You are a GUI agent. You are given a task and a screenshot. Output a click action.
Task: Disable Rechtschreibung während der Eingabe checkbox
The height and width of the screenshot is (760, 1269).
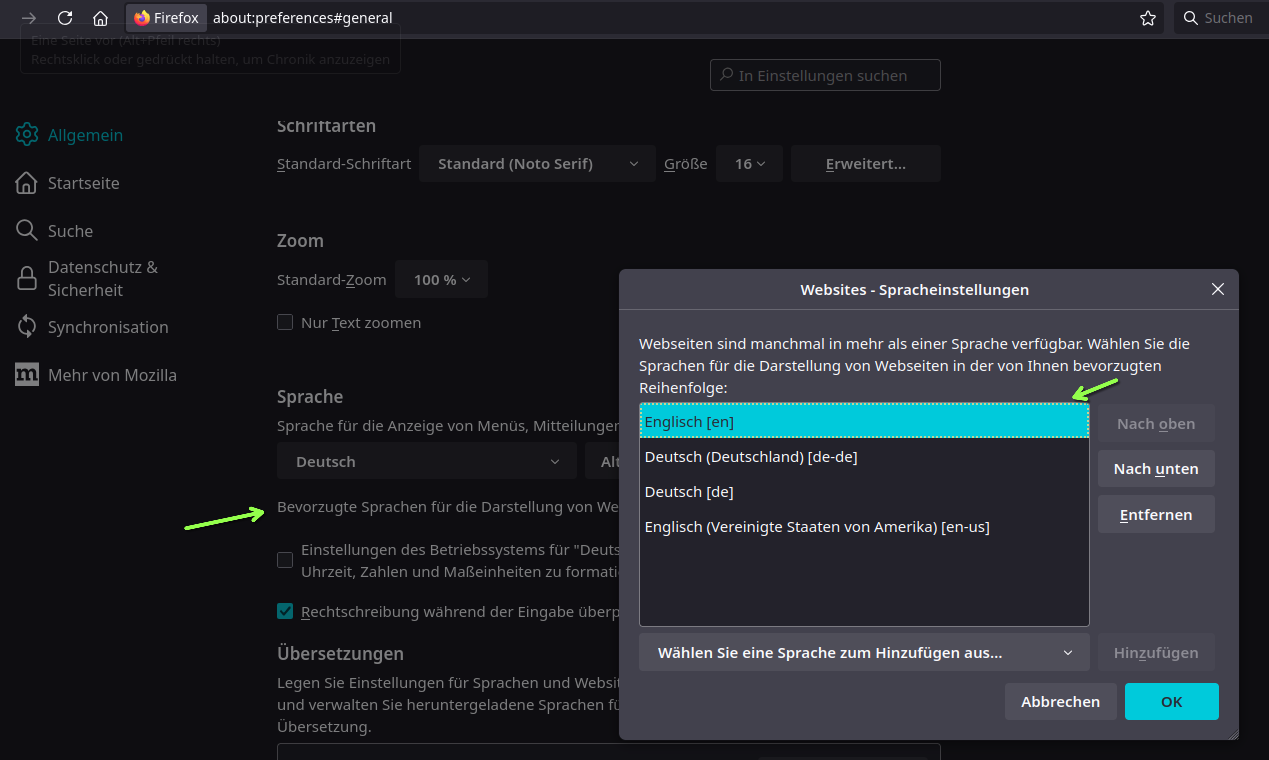pyautogui.click(x=286, y=611)
